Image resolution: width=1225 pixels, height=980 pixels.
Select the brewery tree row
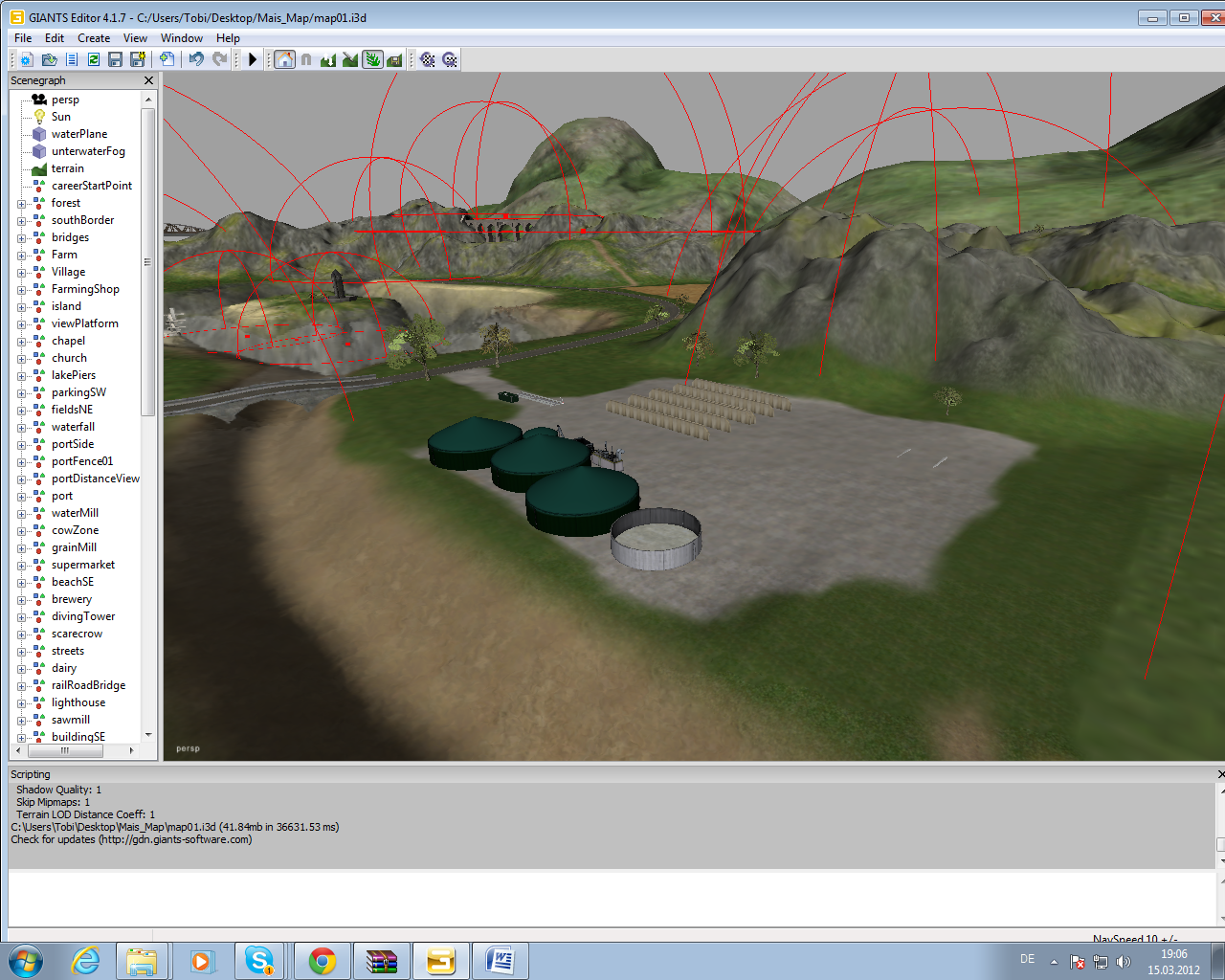pos(72,599)
